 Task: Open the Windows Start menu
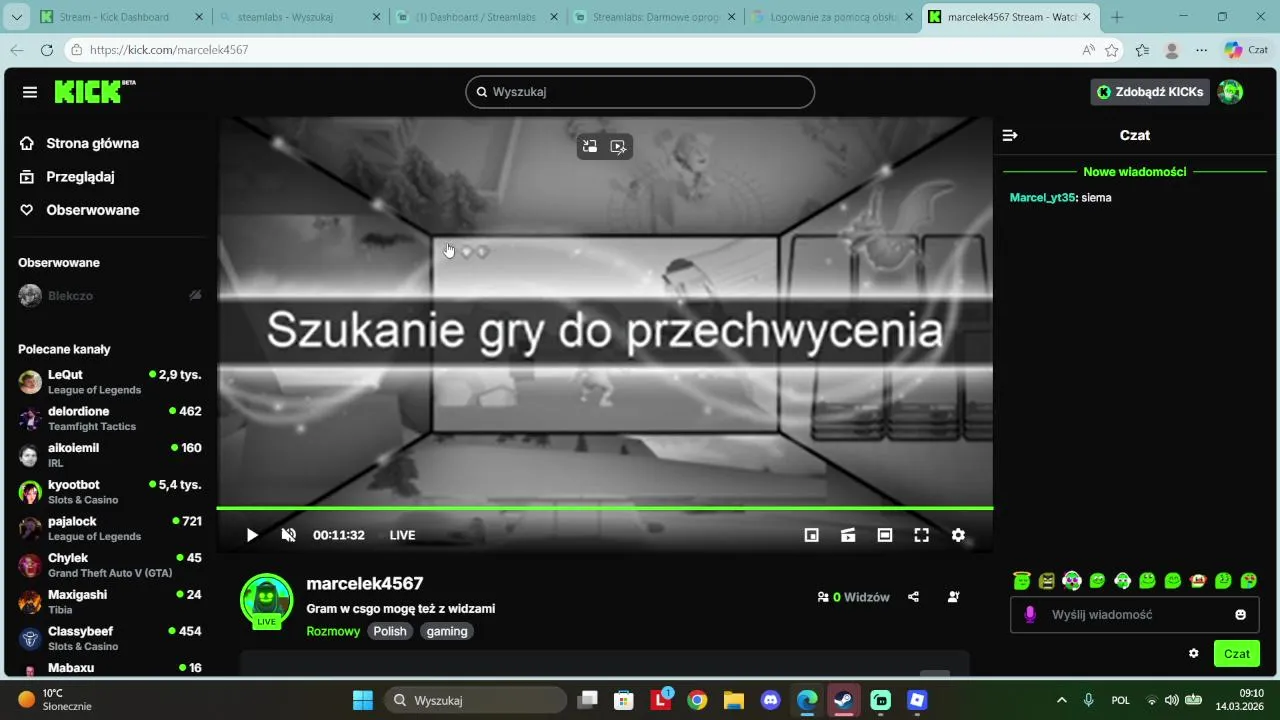[x=362, y=700]
